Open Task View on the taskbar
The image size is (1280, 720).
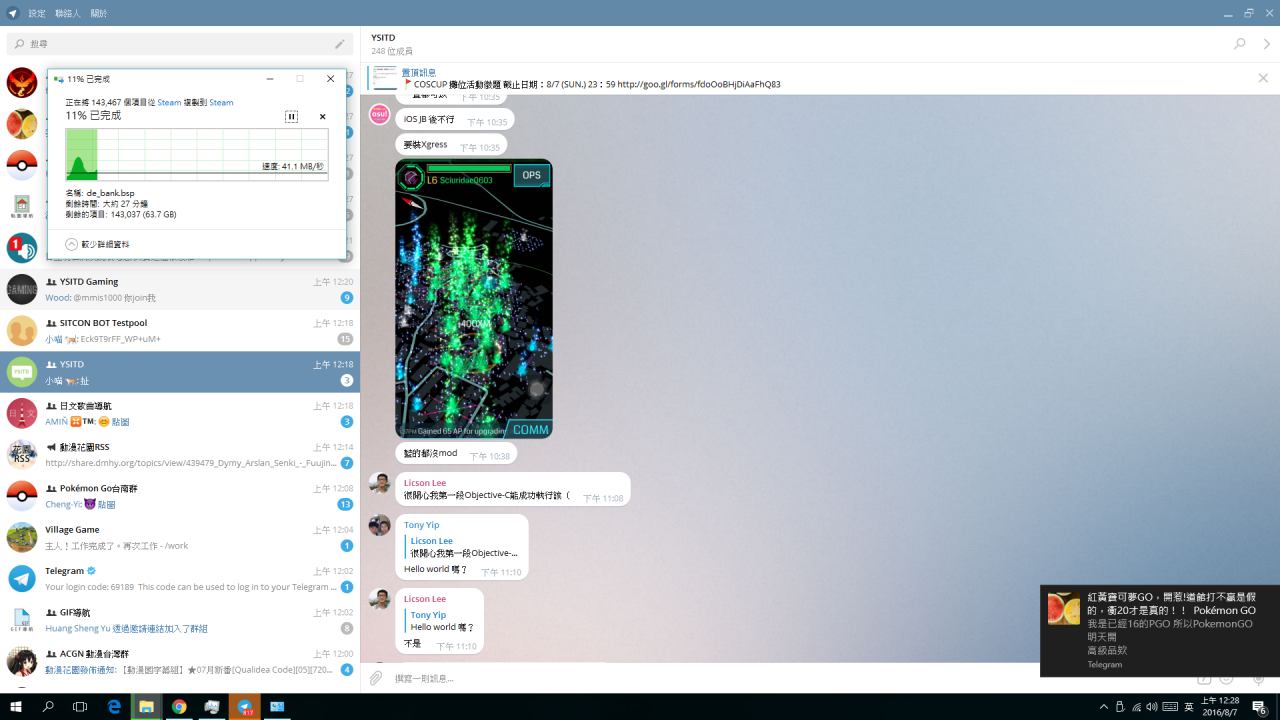tap(80, 707)
